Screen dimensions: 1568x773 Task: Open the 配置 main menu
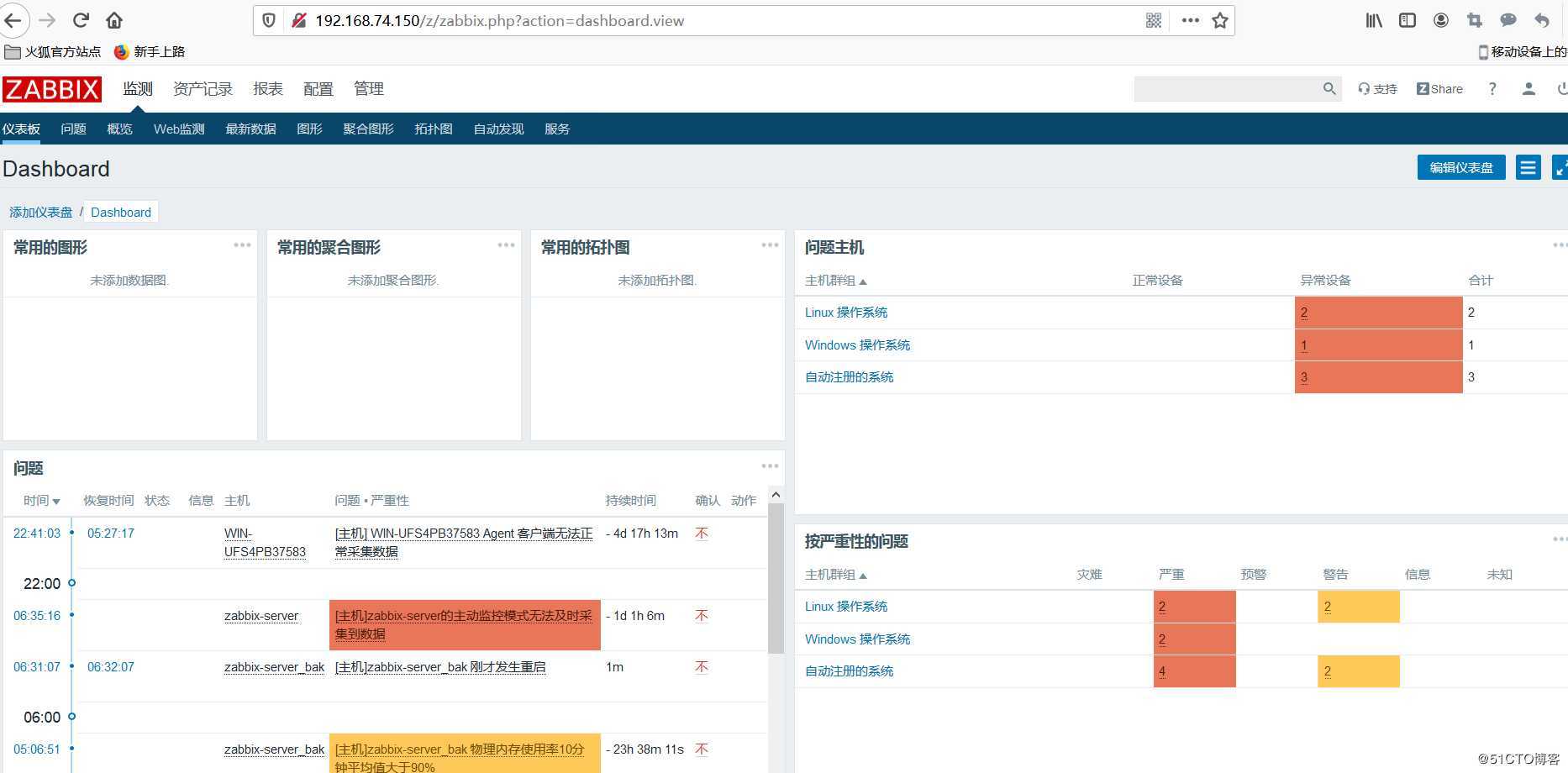point(318,89)
